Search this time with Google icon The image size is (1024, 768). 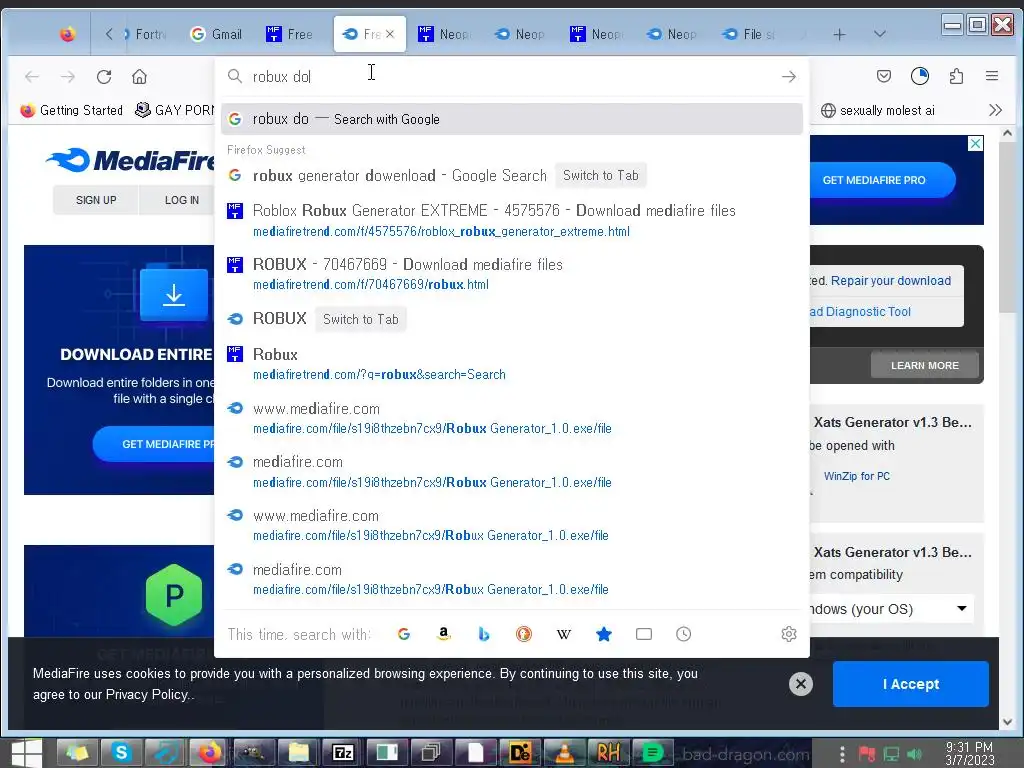pyautogui.click(x=404, y=634)
